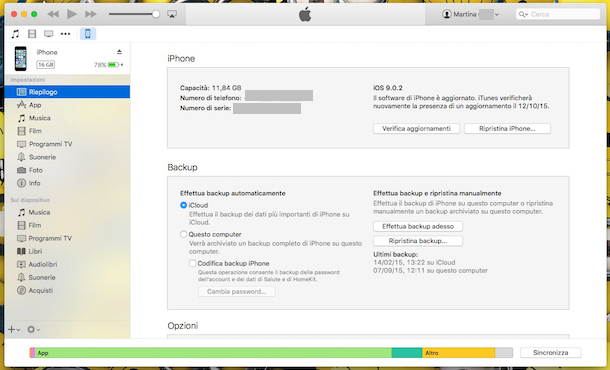Click the gray free-space storage segment
The image size is (610, 370).
point(504,353)
